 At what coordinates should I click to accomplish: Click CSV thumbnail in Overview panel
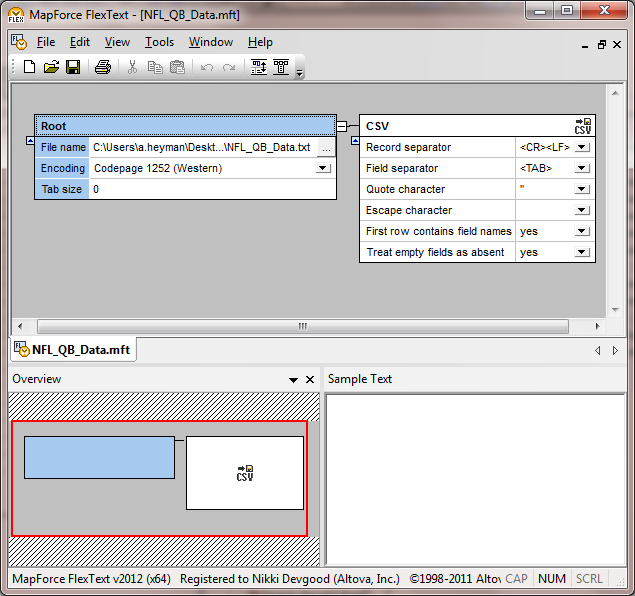pyautogui.click(x=245, y=473)
